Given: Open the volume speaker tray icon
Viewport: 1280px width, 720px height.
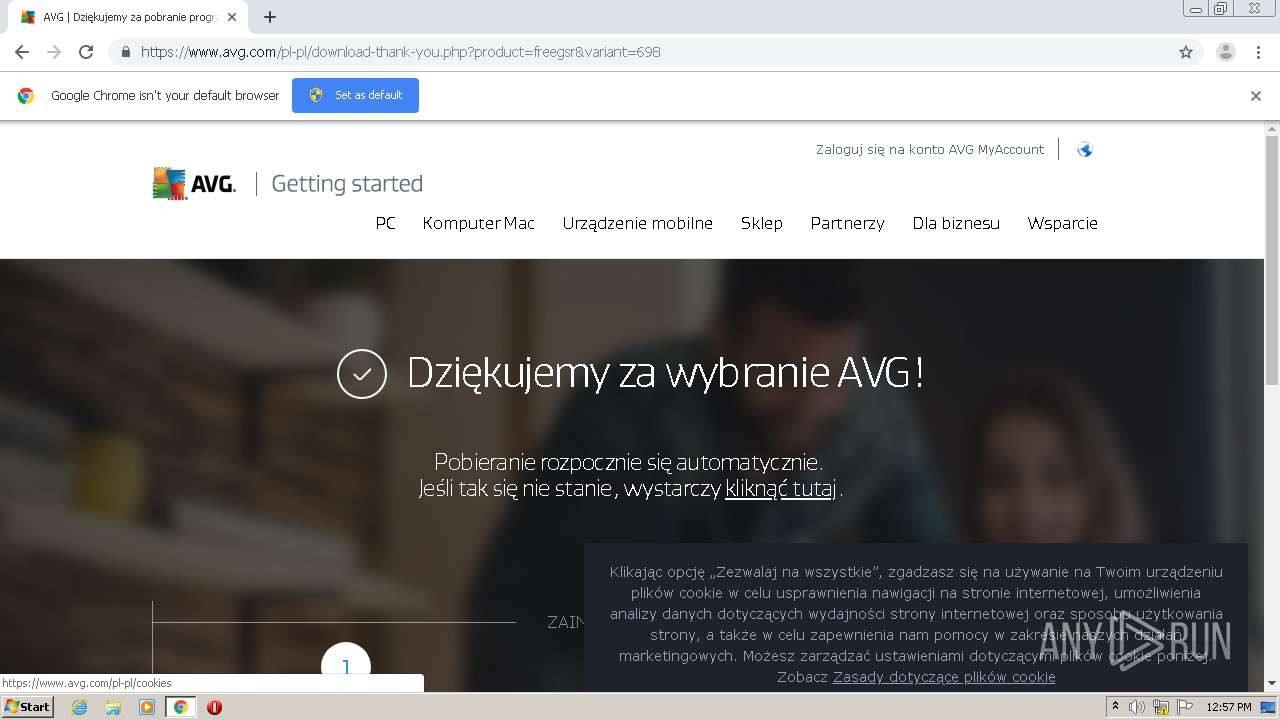Looking at the screenshot, I should point(1137,707).
